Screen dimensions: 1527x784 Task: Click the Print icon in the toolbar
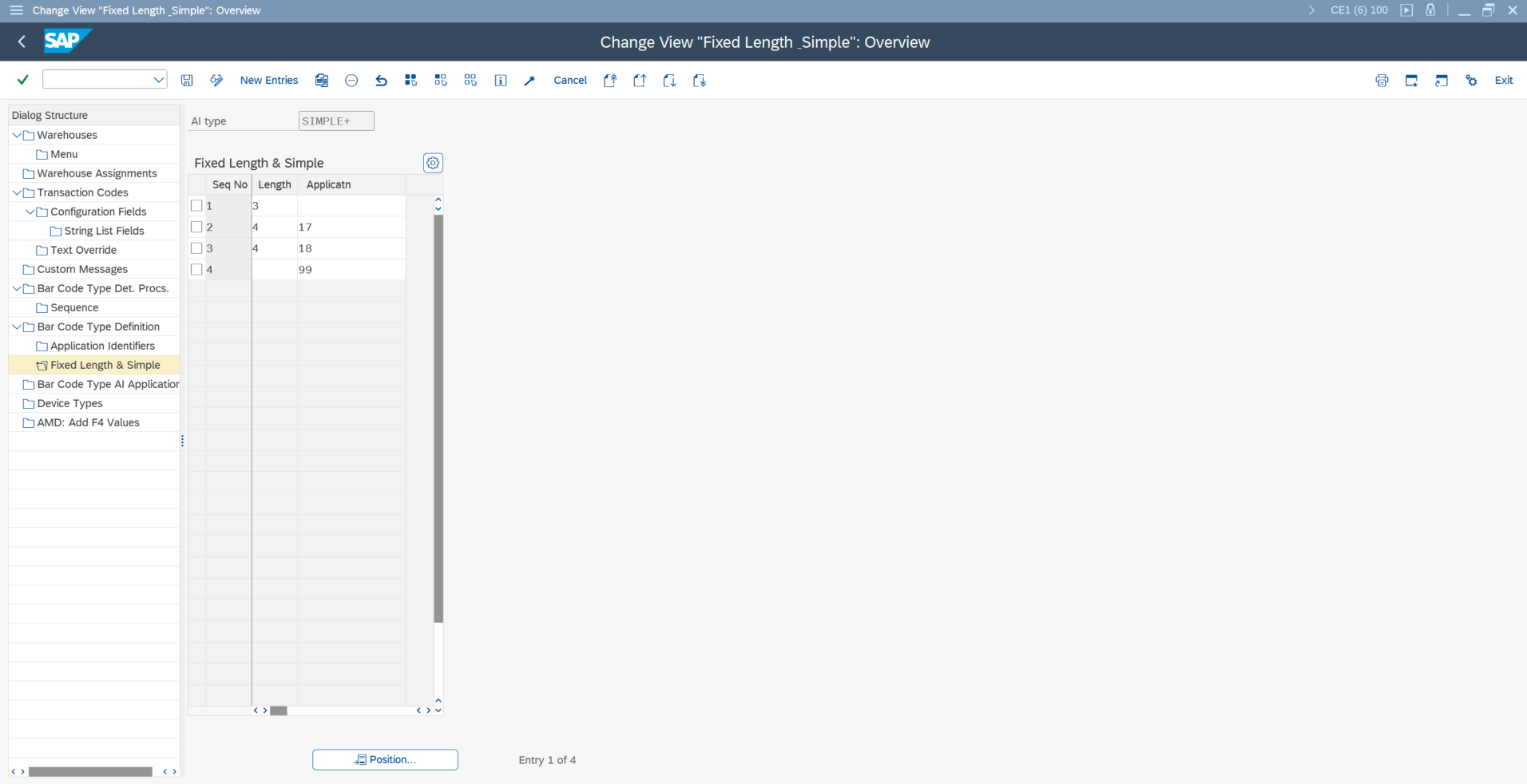coord(1382,81)
